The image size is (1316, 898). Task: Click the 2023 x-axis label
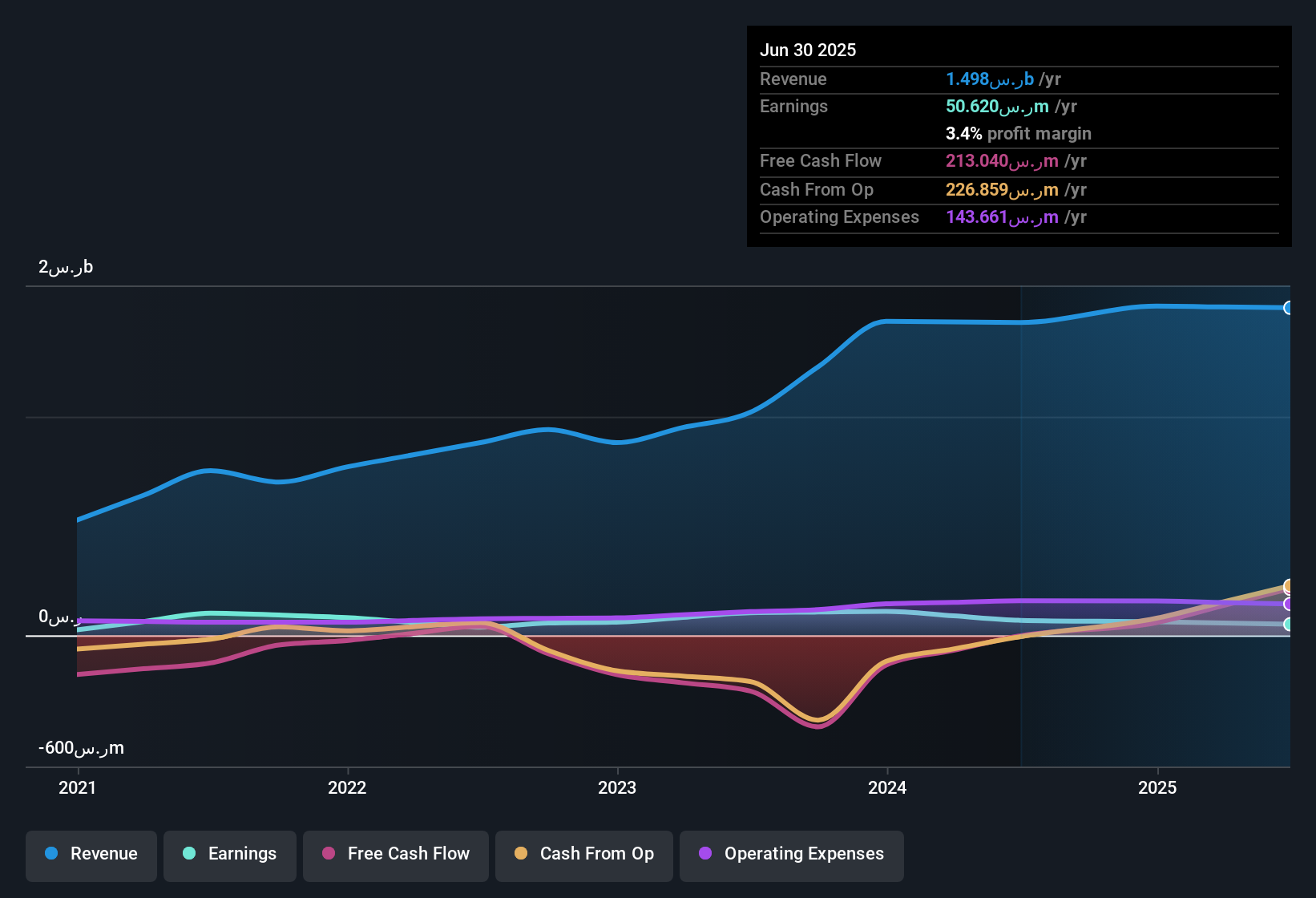(617, 787)
